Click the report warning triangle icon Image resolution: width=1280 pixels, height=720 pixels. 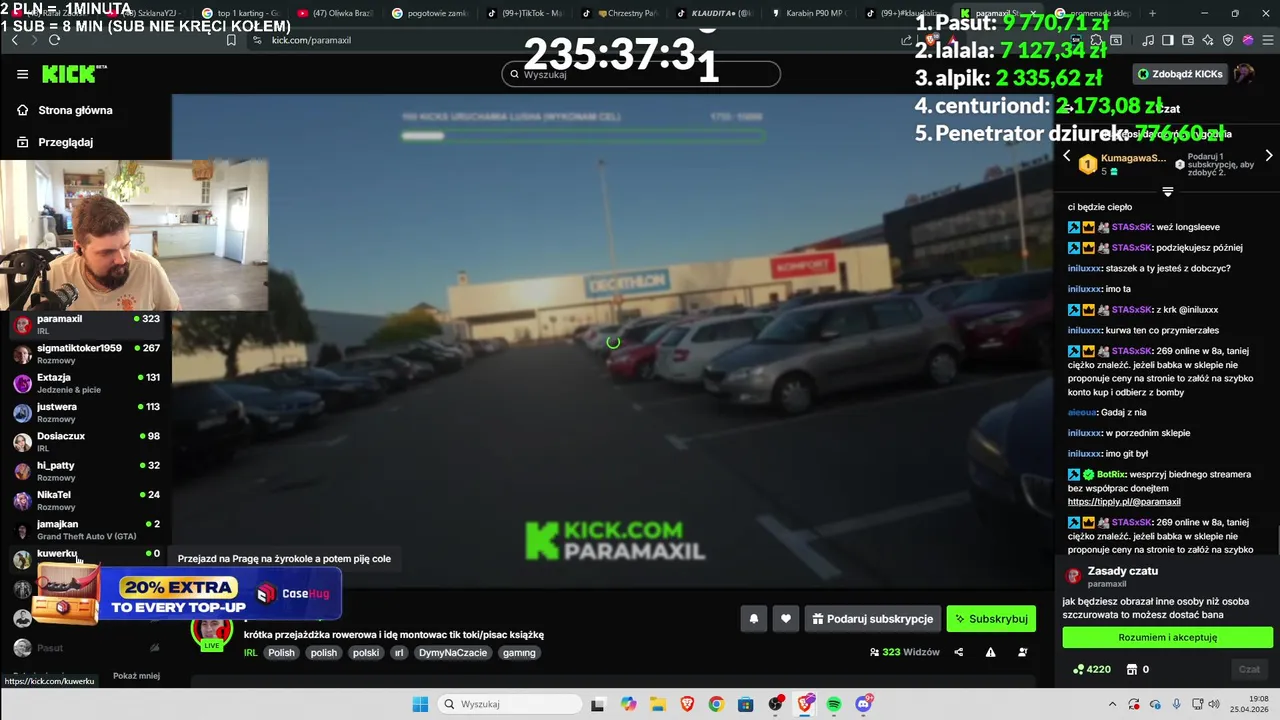point(991,652)
